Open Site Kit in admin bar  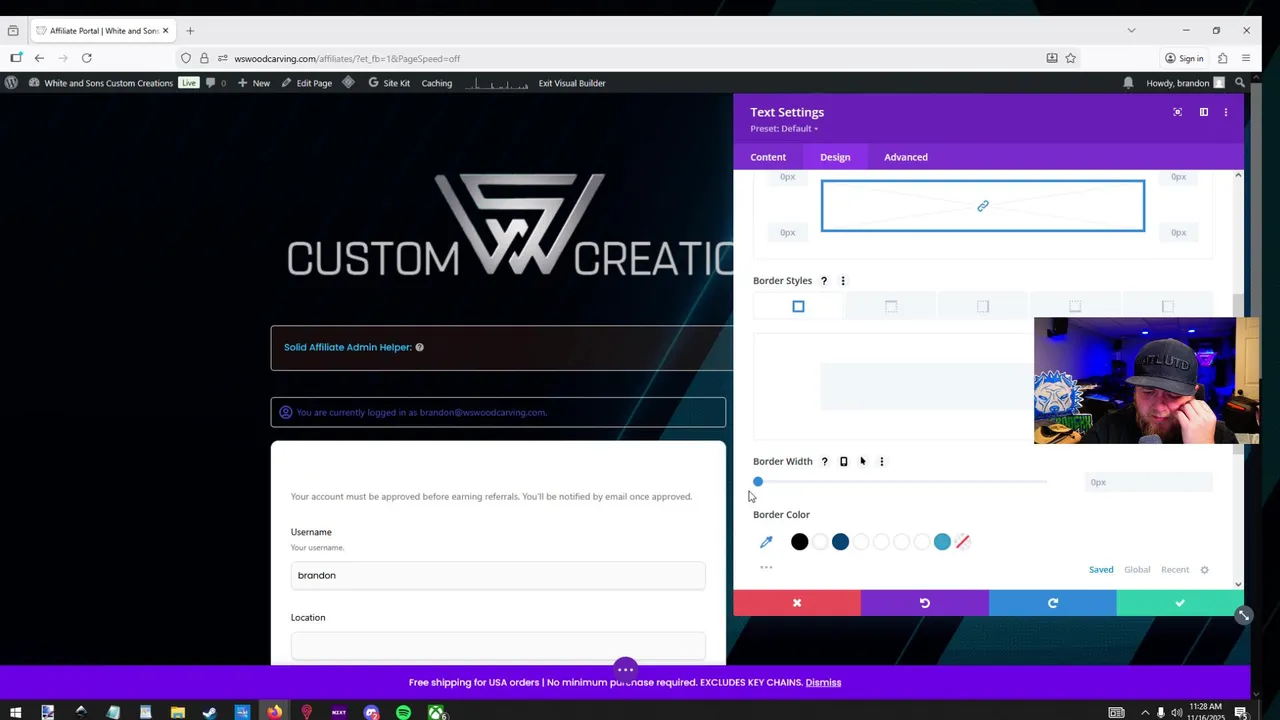[389, 83]
